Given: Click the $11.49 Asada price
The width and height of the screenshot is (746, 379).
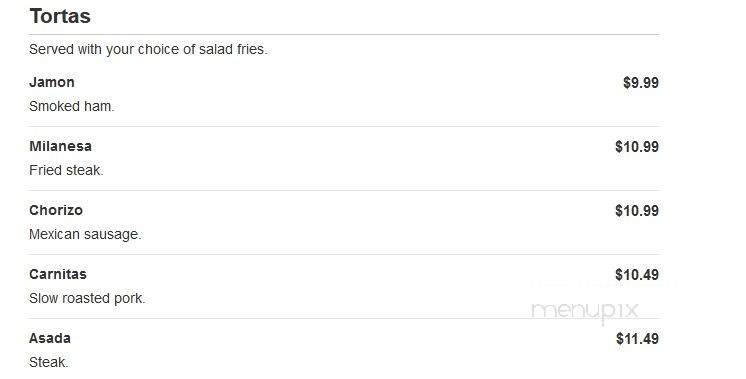Looking at the screenshot, I should 638,339.
